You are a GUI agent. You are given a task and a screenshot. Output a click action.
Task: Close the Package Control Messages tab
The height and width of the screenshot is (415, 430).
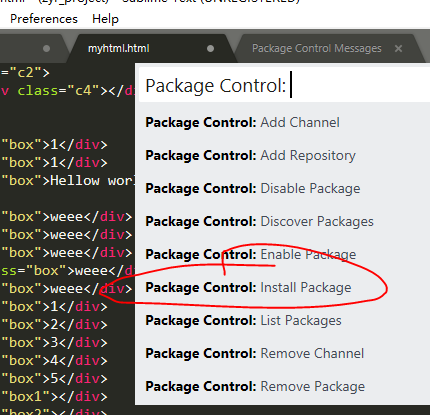pos(398,49)
